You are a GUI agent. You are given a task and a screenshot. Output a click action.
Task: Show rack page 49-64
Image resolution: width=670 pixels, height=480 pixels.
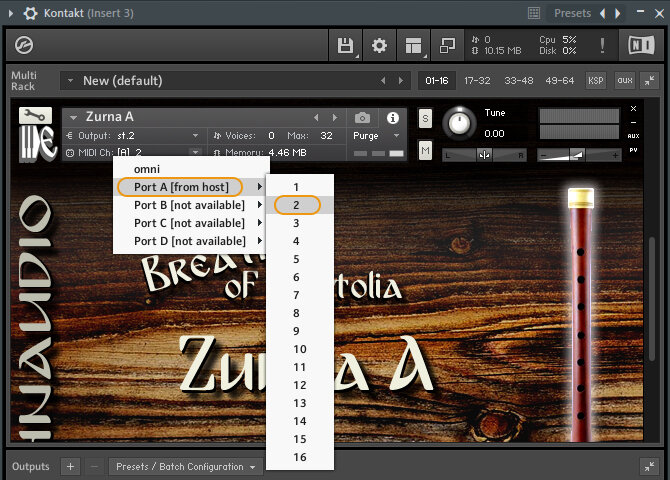559,80
